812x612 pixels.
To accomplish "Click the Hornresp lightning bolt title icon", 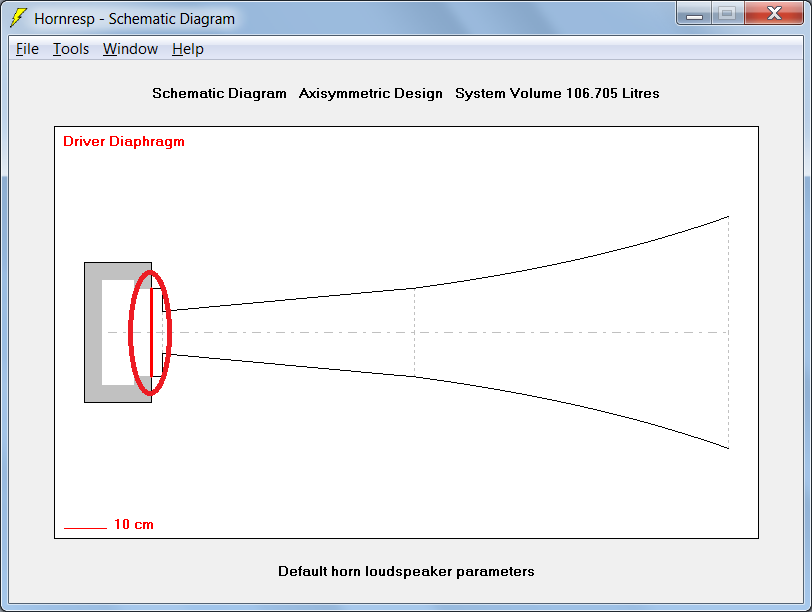I will [x=18, y=18].
